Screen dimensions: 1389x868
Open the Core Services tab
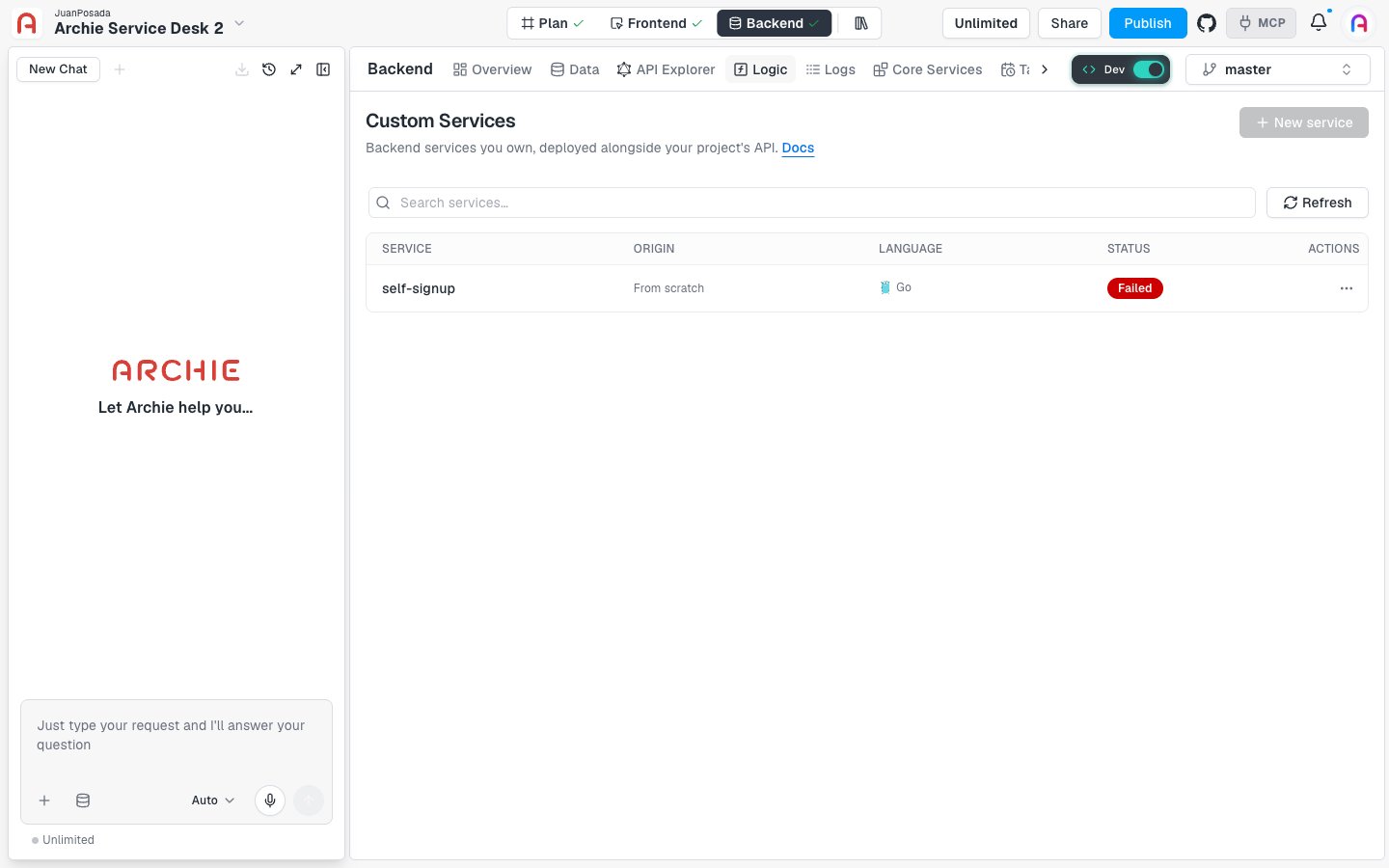click(928, 69)
